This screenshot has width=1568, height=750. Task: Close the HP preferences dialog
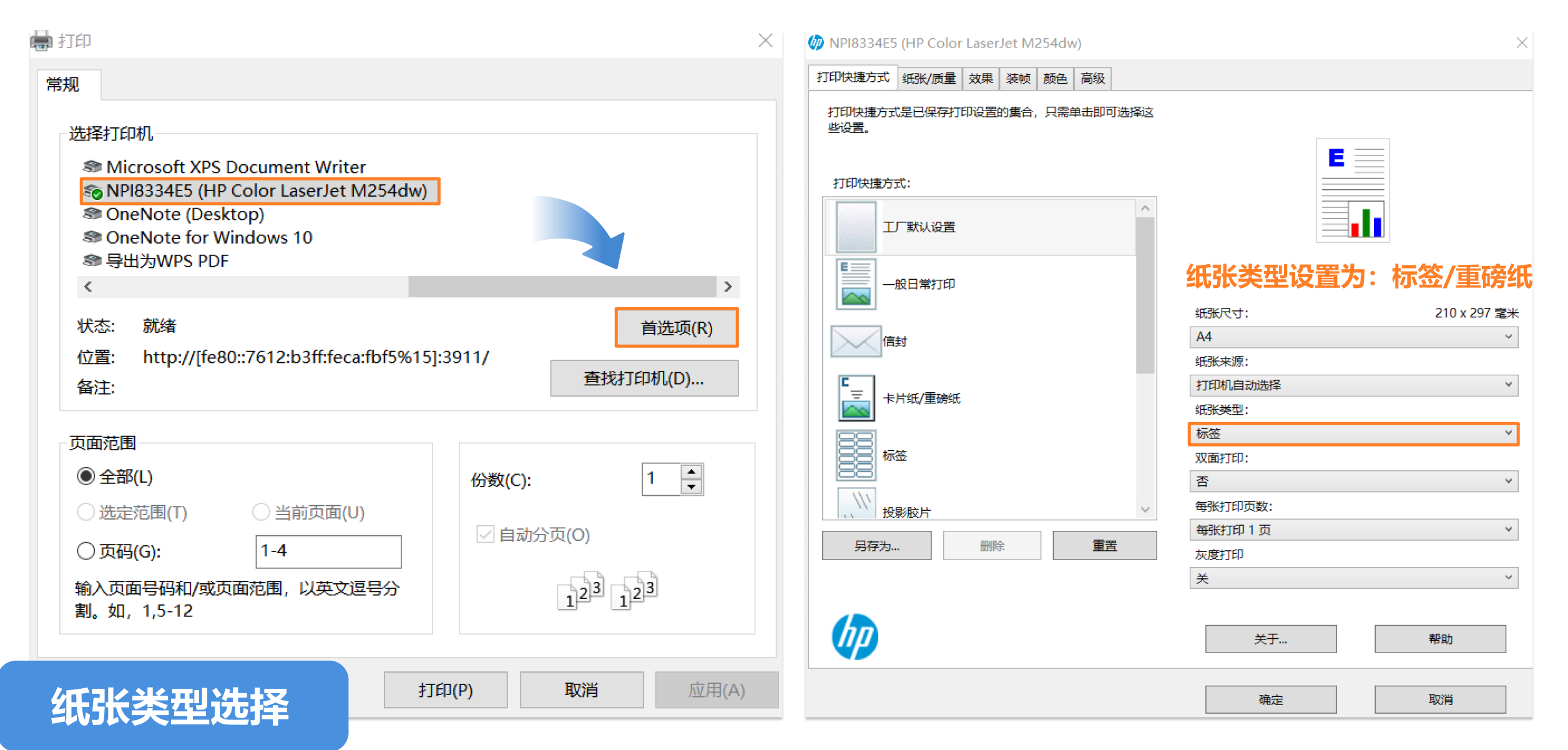click(x=1522, y=42)
